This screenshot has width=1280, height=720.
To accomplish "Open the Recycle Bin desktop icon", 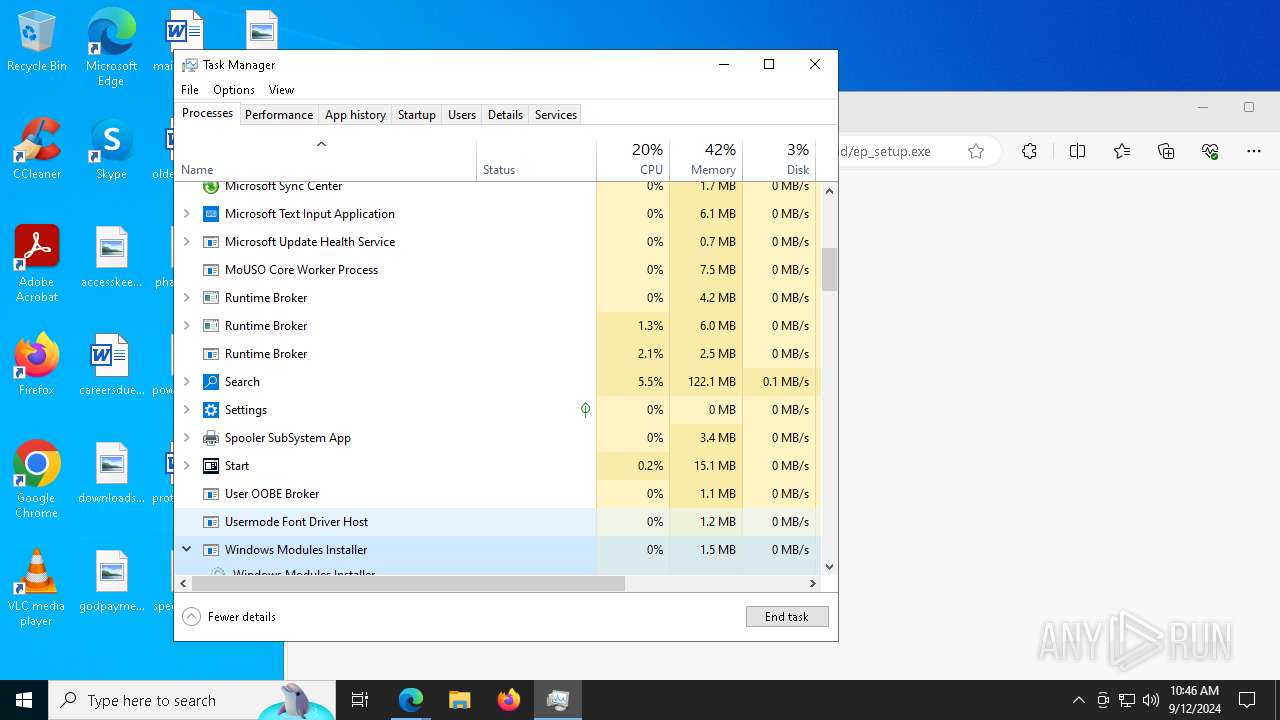I will pos(37,42).
